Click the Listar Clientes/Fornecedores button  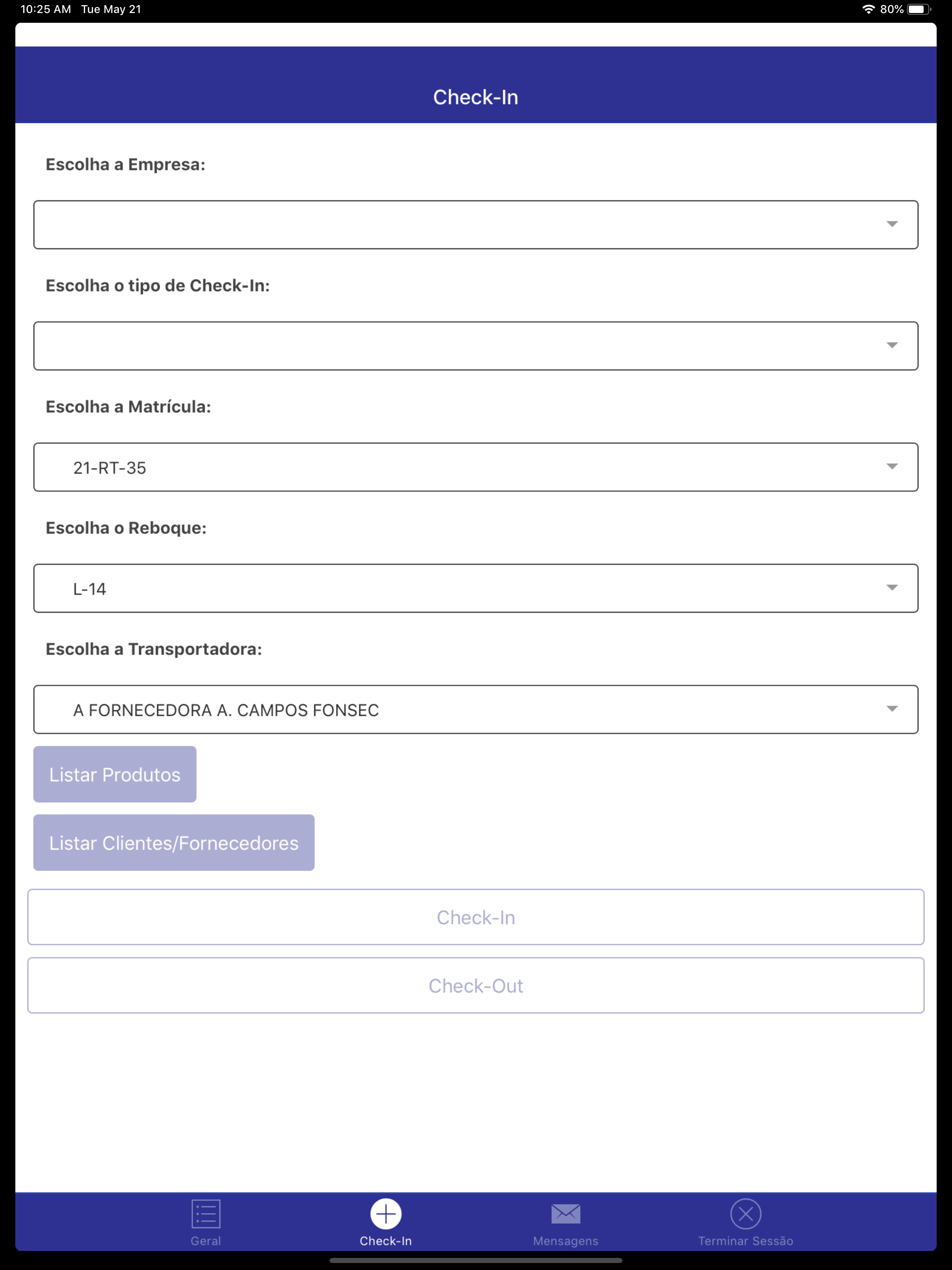174,842
